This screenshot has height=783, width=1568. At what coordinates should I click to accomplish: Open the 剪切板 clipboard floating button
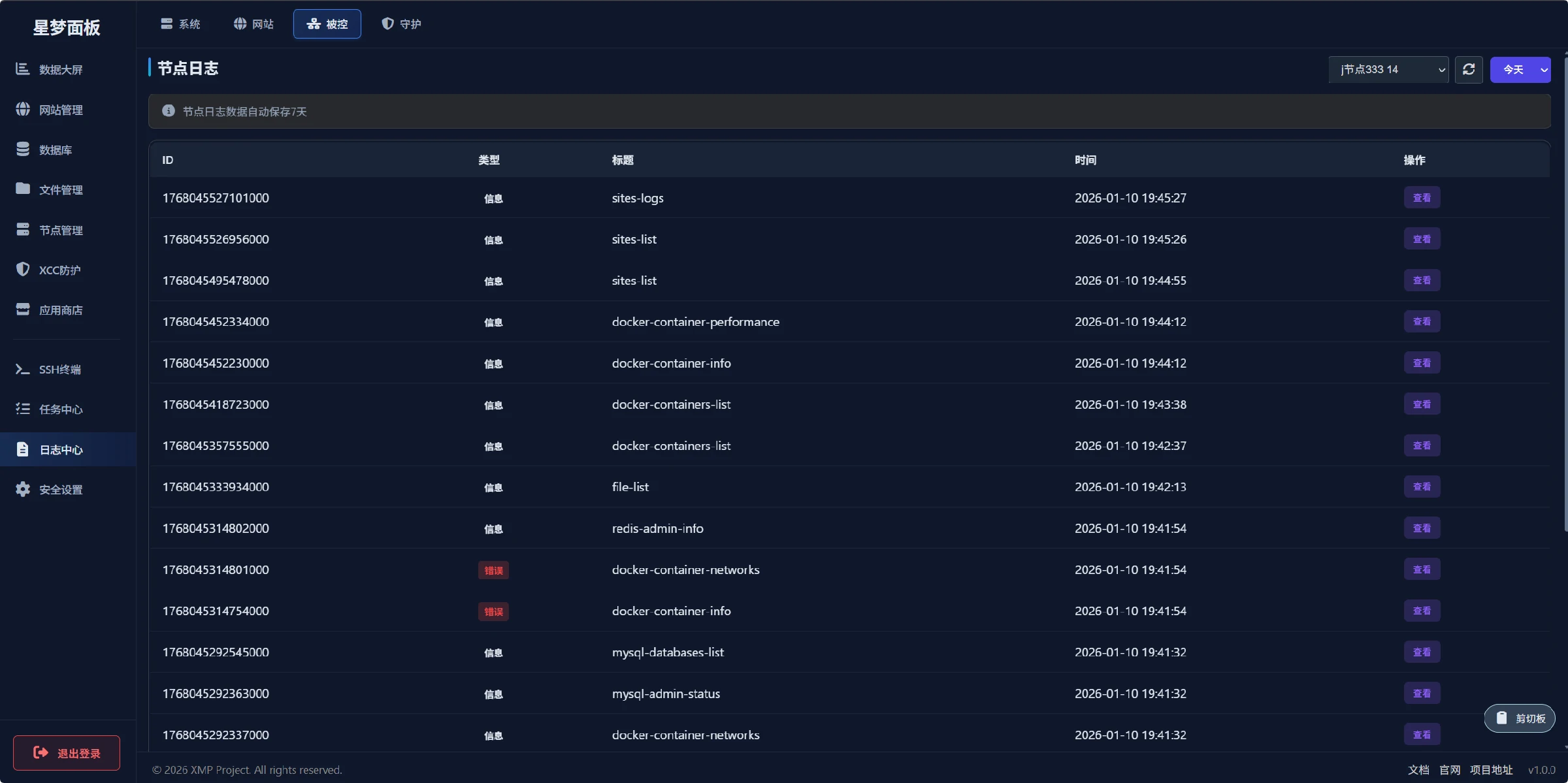(x=1520, y=718)
